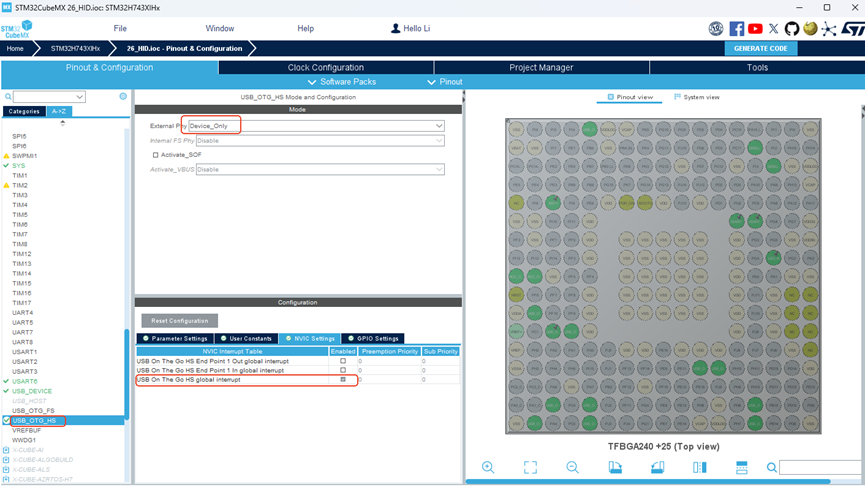
Task: Click the X-CUBE-AI package icon
Action: click(6, 450)
